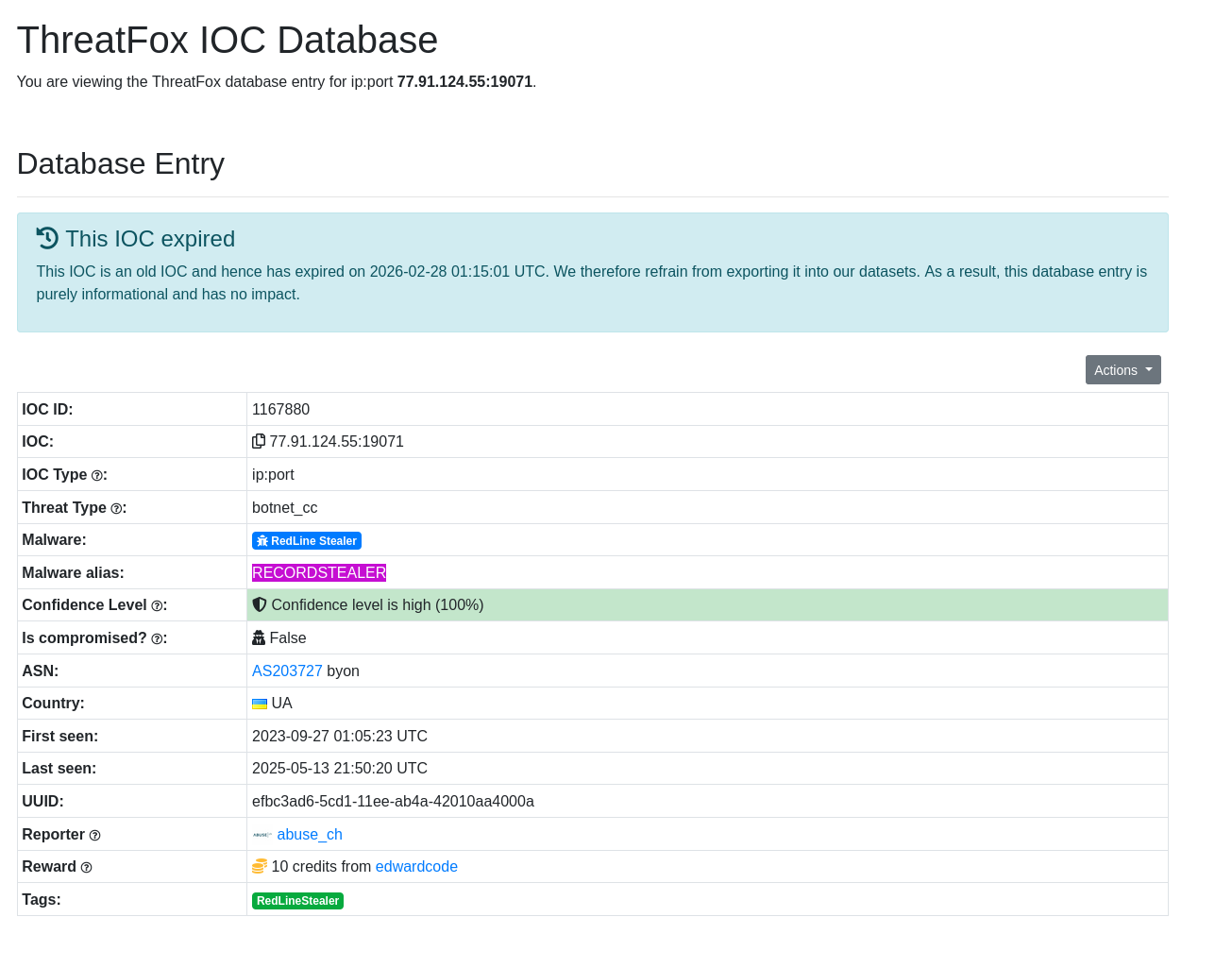
Task: Click the IOC Type help icon
Action: [x=96, y=476]
